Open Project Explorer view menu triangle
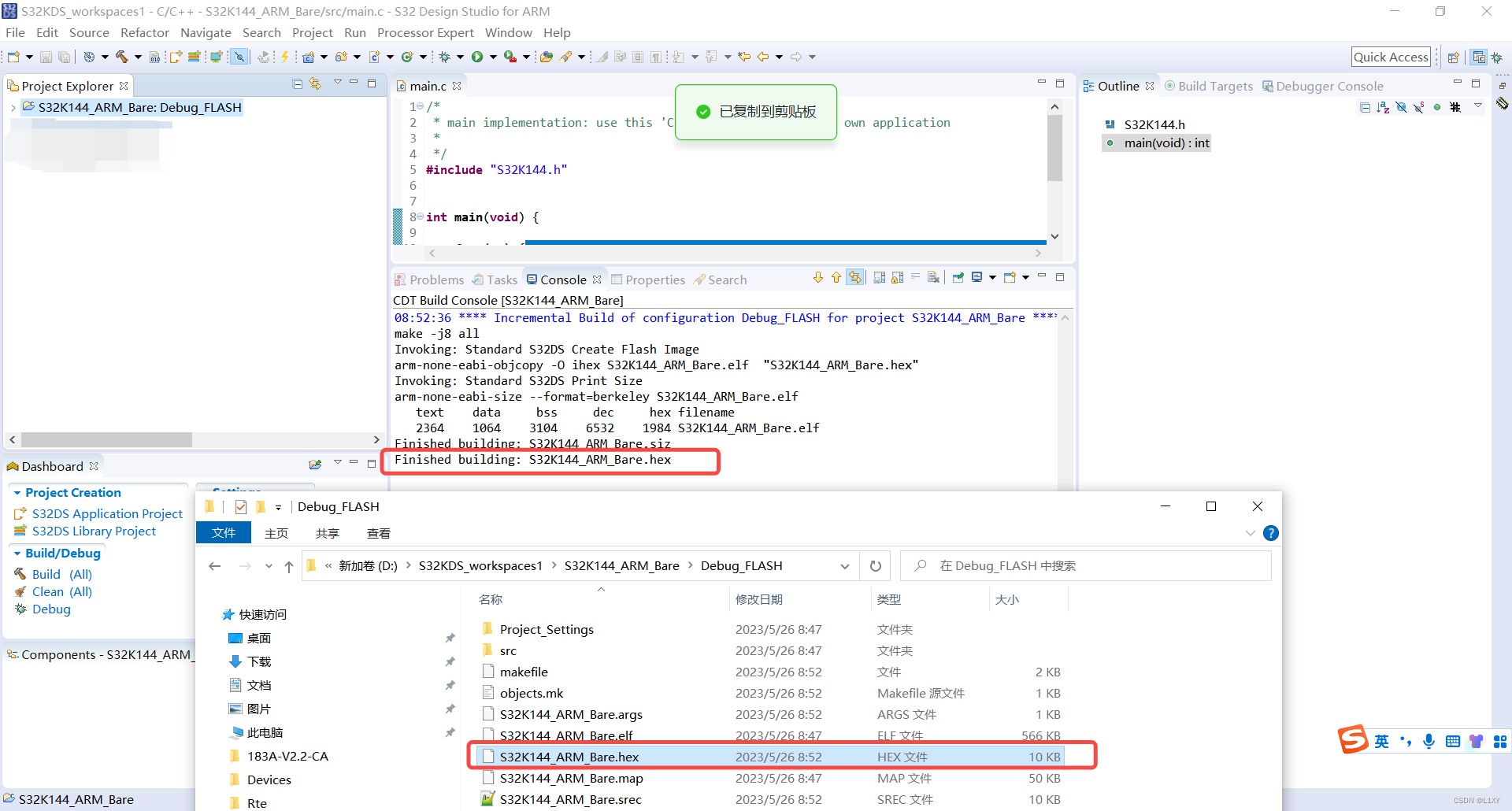Viewport: 1512px width, 811px height. tap(337, 83)
